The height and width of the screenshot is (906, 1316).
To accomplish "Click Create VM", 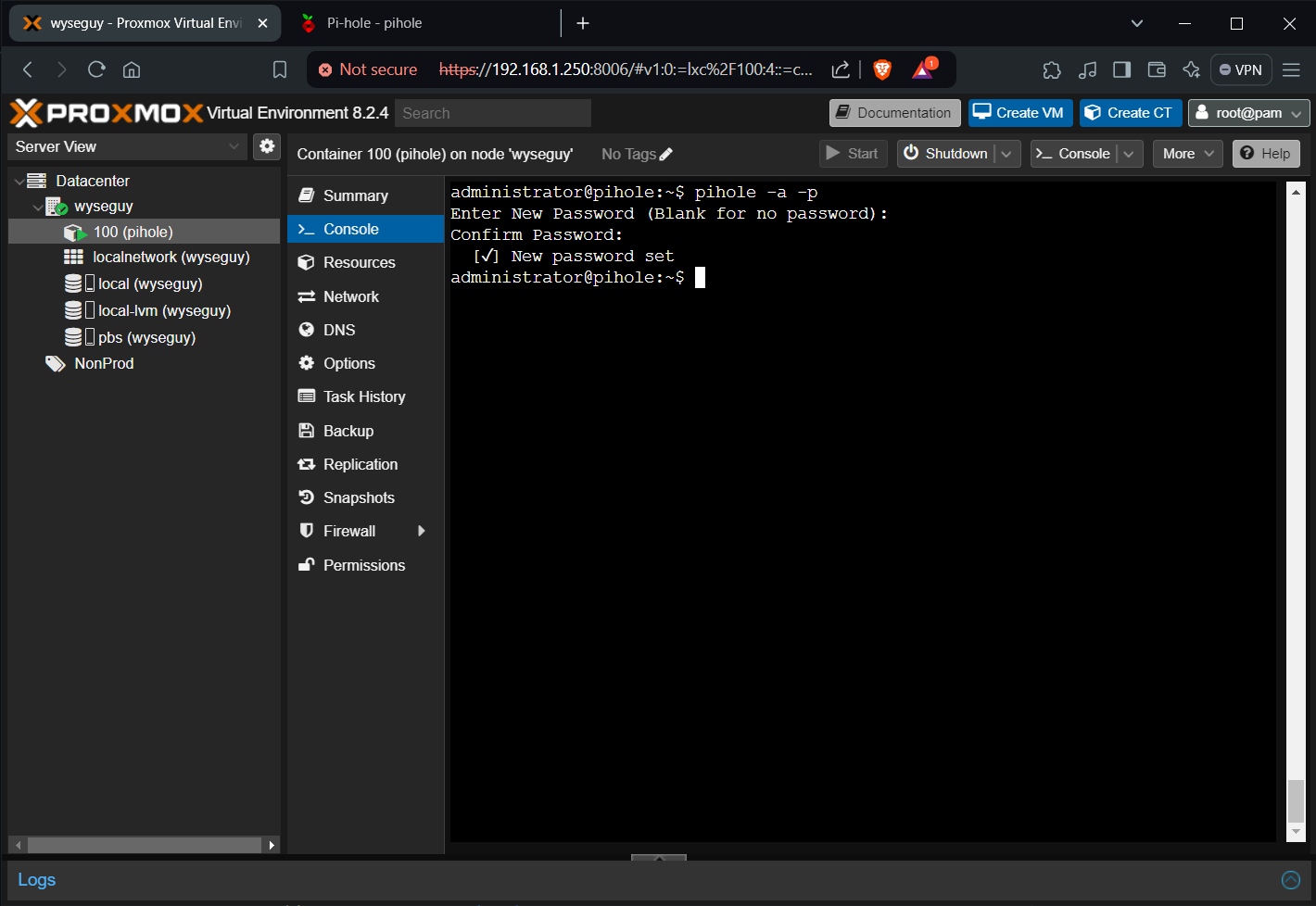I will [1020, 113].
